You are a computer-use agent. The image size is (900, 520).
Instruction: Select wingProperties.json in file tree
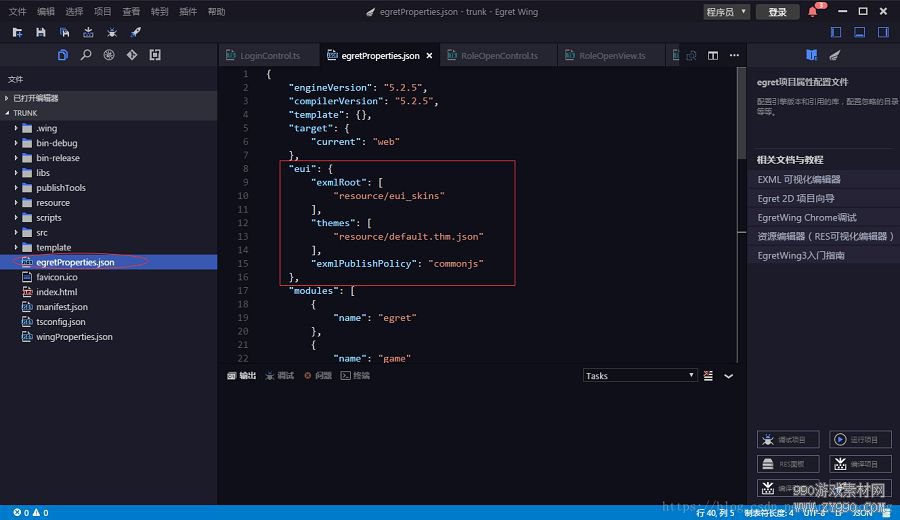pos(109,337)
